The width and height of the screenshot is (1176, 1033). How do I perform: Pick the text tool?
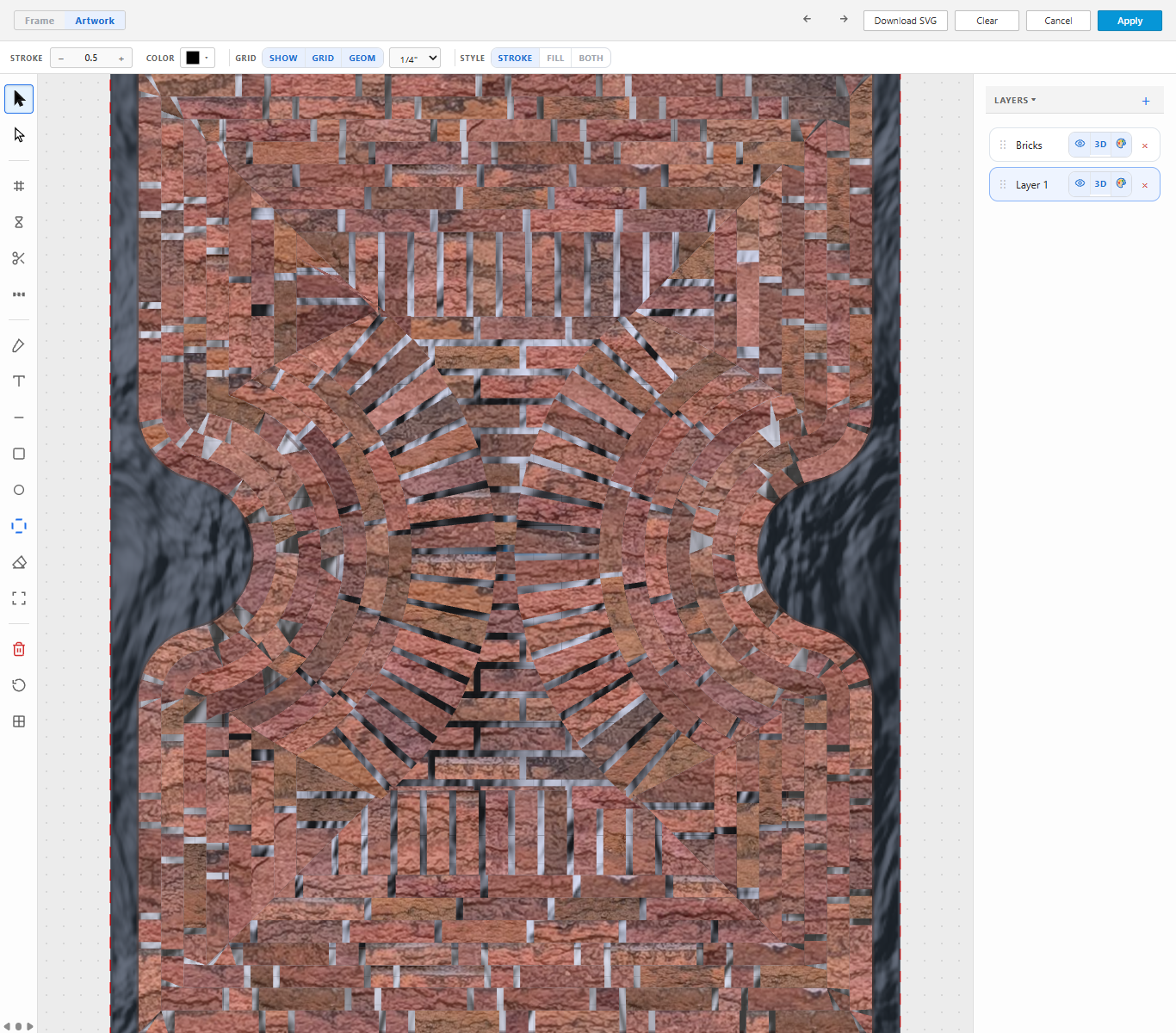(x=19, y=381)
